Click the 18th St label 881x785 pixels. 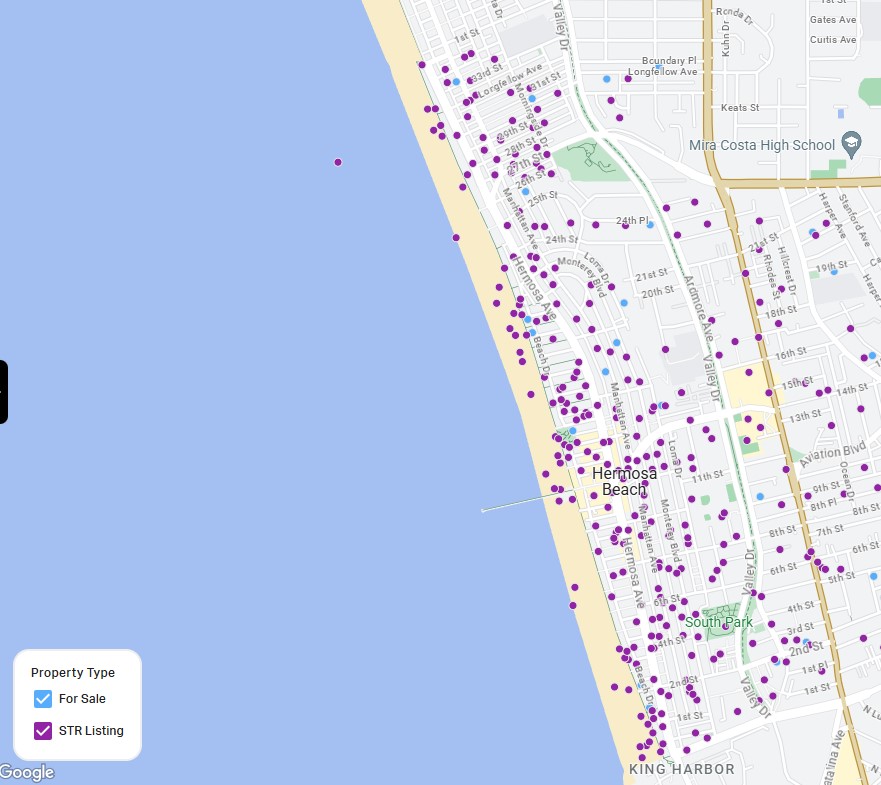pyautogui.click(x=781, y=312)
